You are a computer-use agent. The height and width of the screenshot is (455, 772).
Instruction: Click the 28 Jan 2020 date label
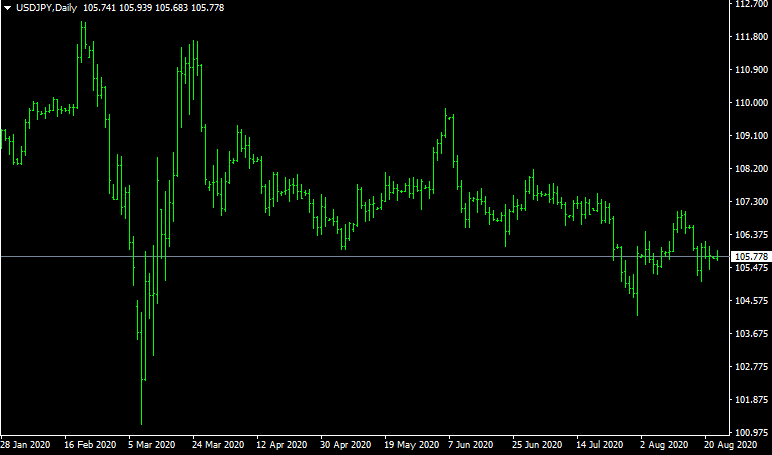coord(26,445)
